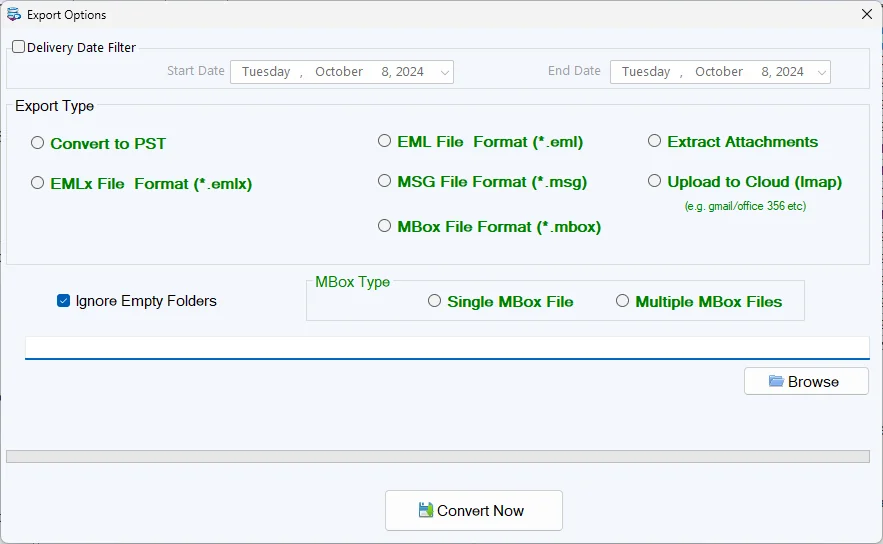
Task: Click the destination path input field
Action: point(446,347)
